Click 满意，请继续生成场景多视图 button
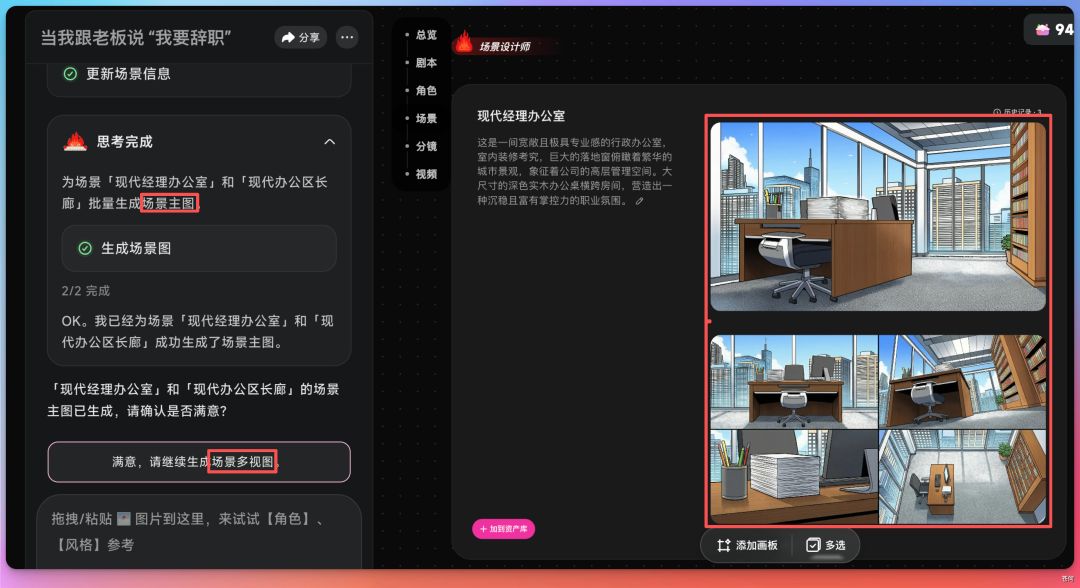The width and height of the screenshot is (1080, 588). pyautogui.click(x=199, y=461)
